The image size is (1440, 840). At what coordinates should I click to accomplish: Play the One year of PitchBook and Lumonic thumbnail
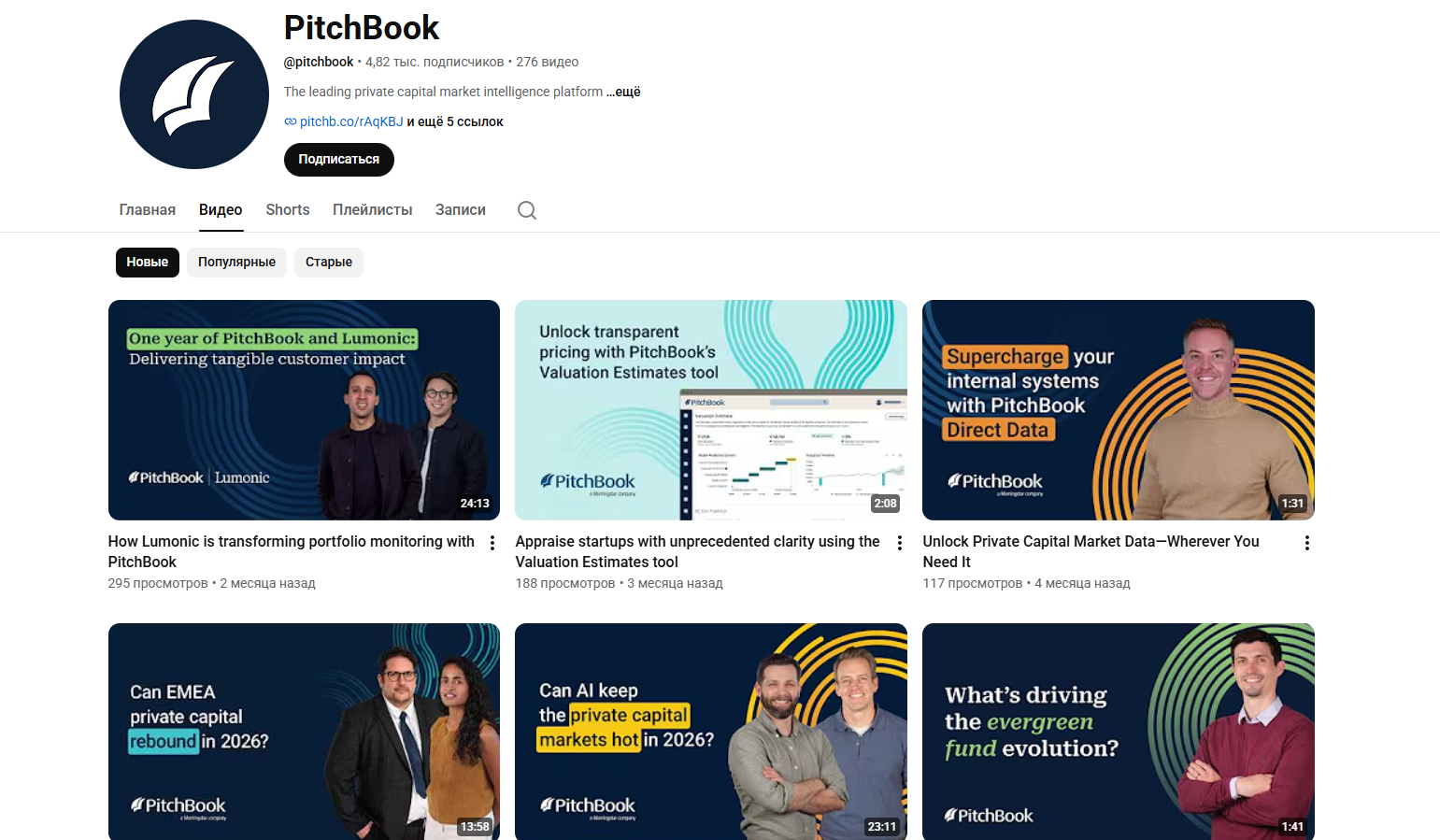point(304,410)
